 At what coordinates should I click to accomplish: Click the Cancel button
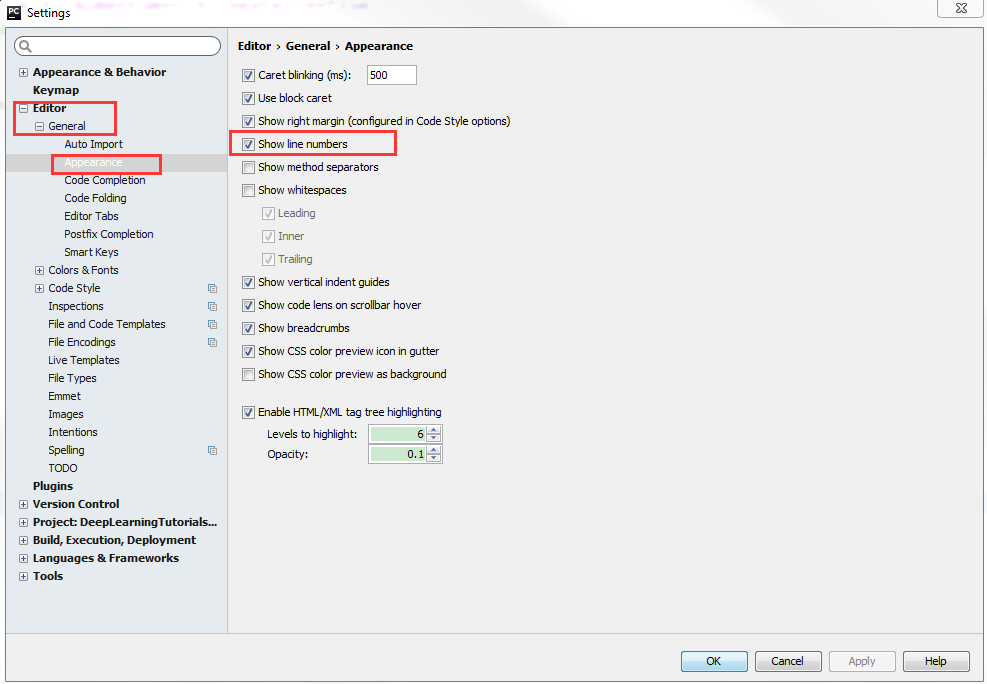click(x=787, y=661)
